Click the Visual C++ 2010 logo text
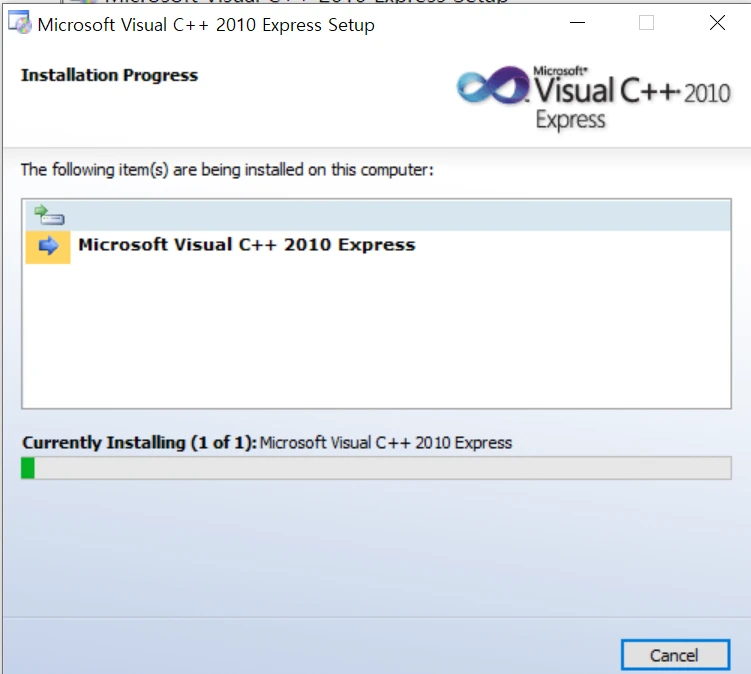 coord(630,92)
